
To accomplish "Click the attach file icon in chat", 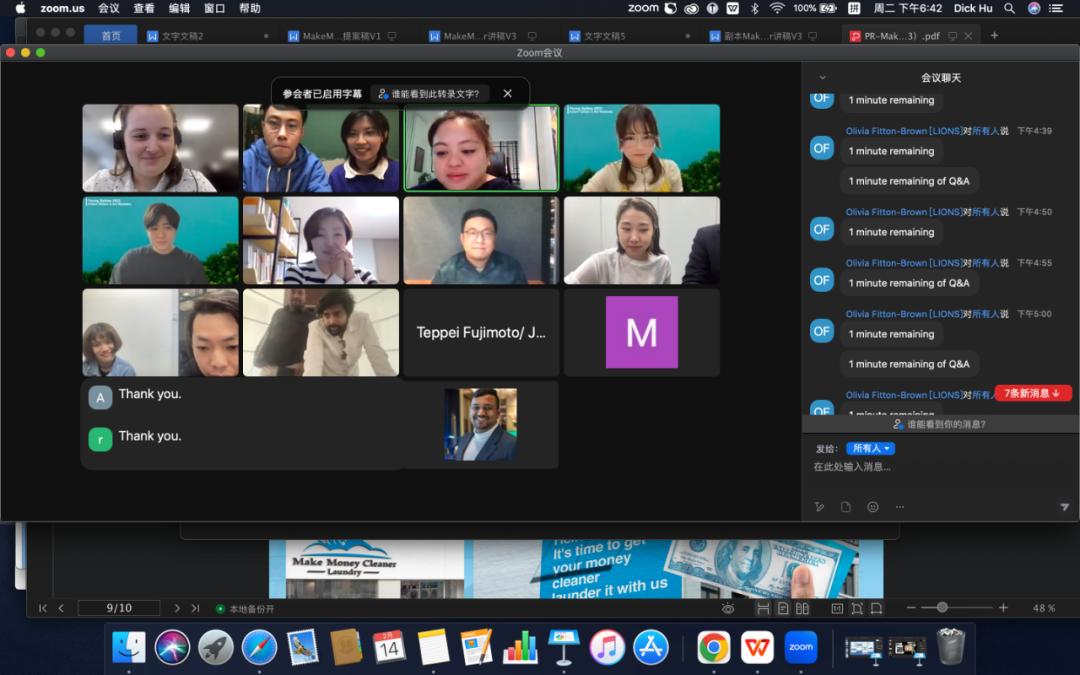I will pos(846,507).
